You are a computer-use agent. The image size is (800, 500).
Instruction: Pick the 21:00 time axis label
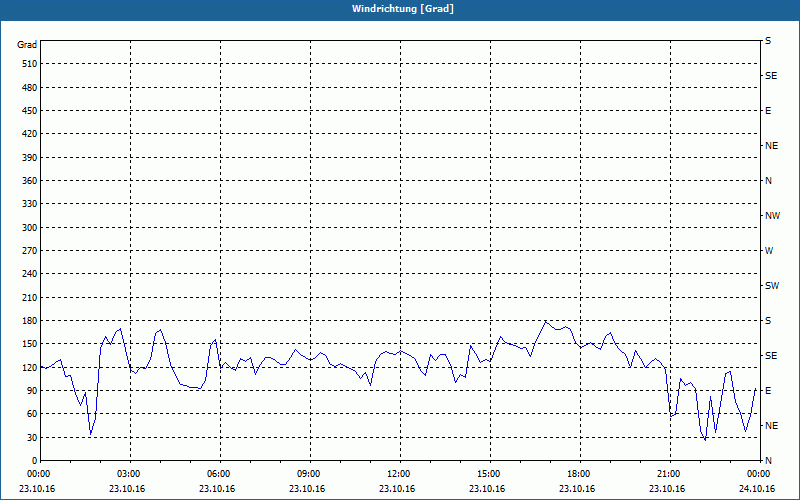[x=668, y=474]
